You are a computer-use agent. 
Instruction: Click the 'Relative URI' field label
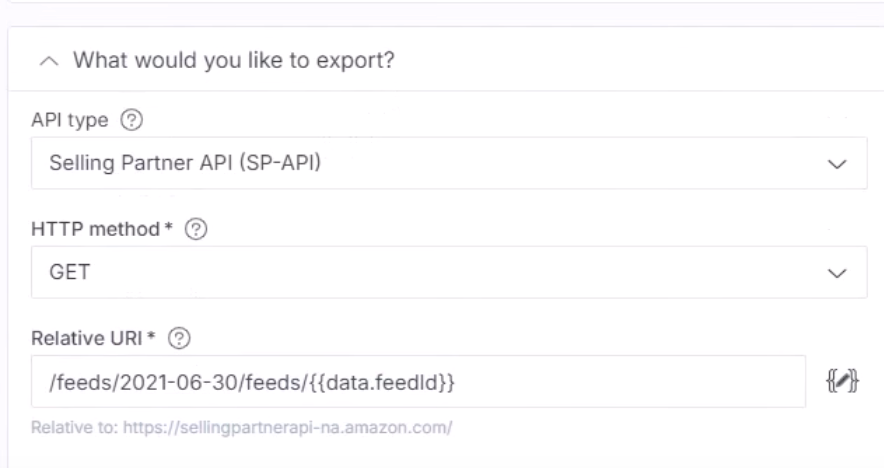point(87,338)
